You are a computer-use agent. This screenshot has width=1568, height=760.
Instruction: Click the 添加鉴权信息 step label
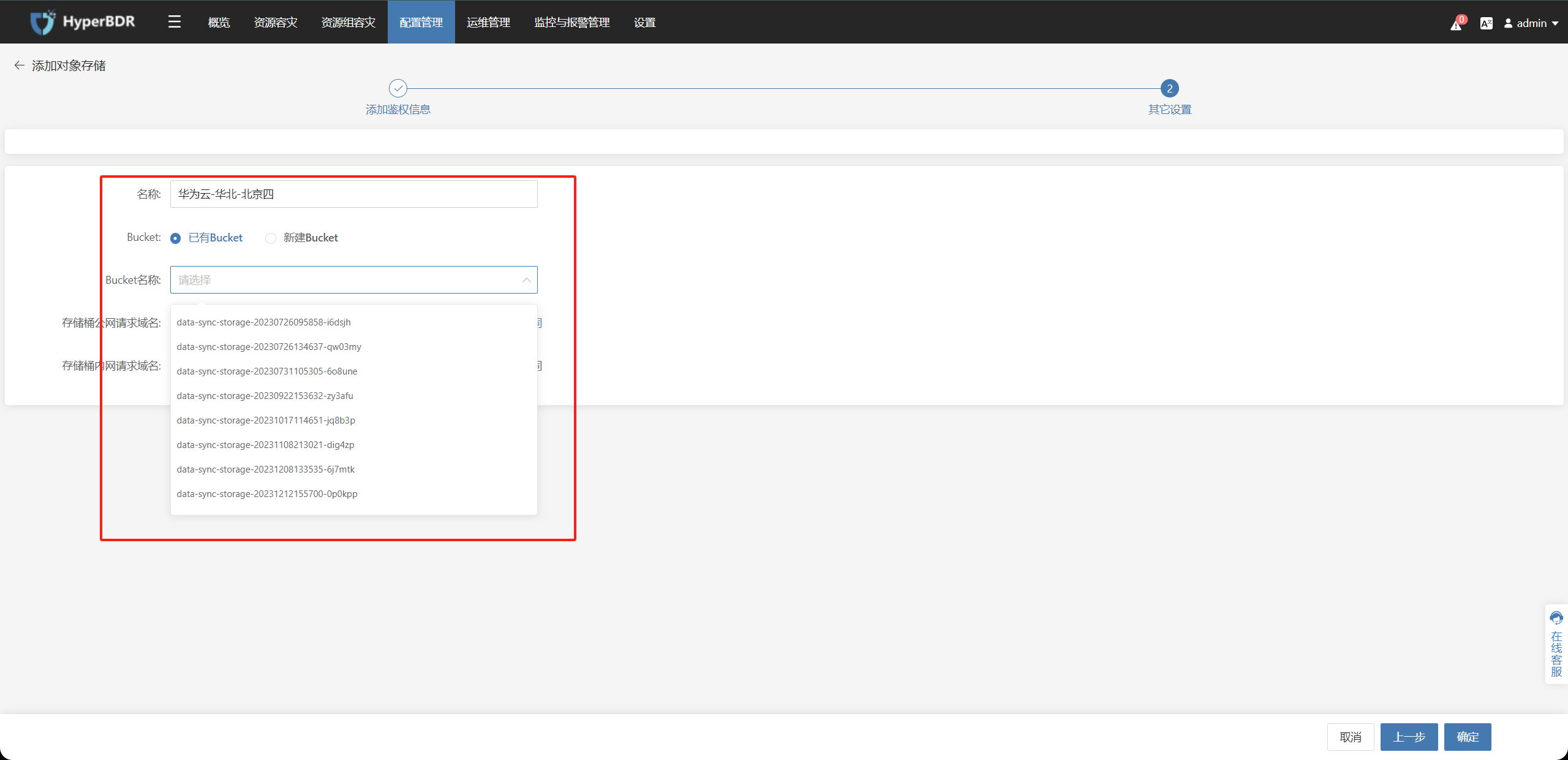398,110
